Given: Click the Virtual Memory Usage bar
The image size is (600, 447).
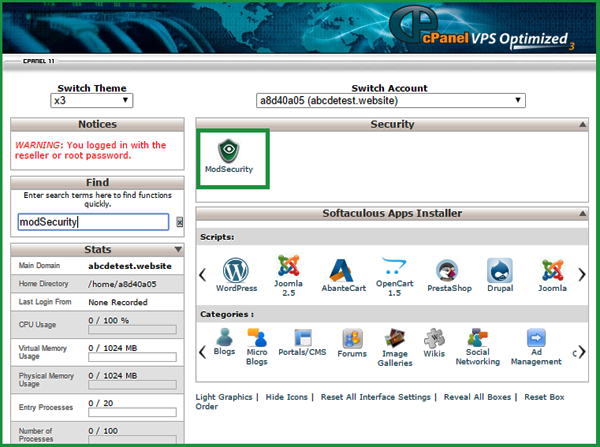Looking at the screenshot, I should [132, 357].
